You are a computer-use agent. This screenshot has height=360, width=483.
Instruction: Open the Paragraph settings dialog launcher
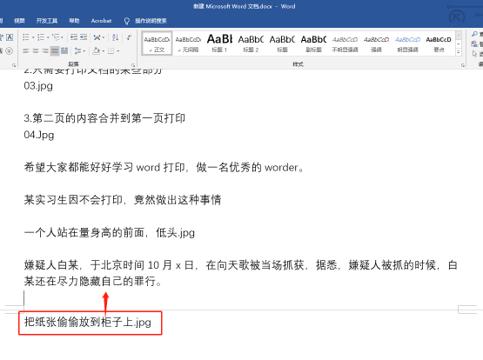(133, 65)
